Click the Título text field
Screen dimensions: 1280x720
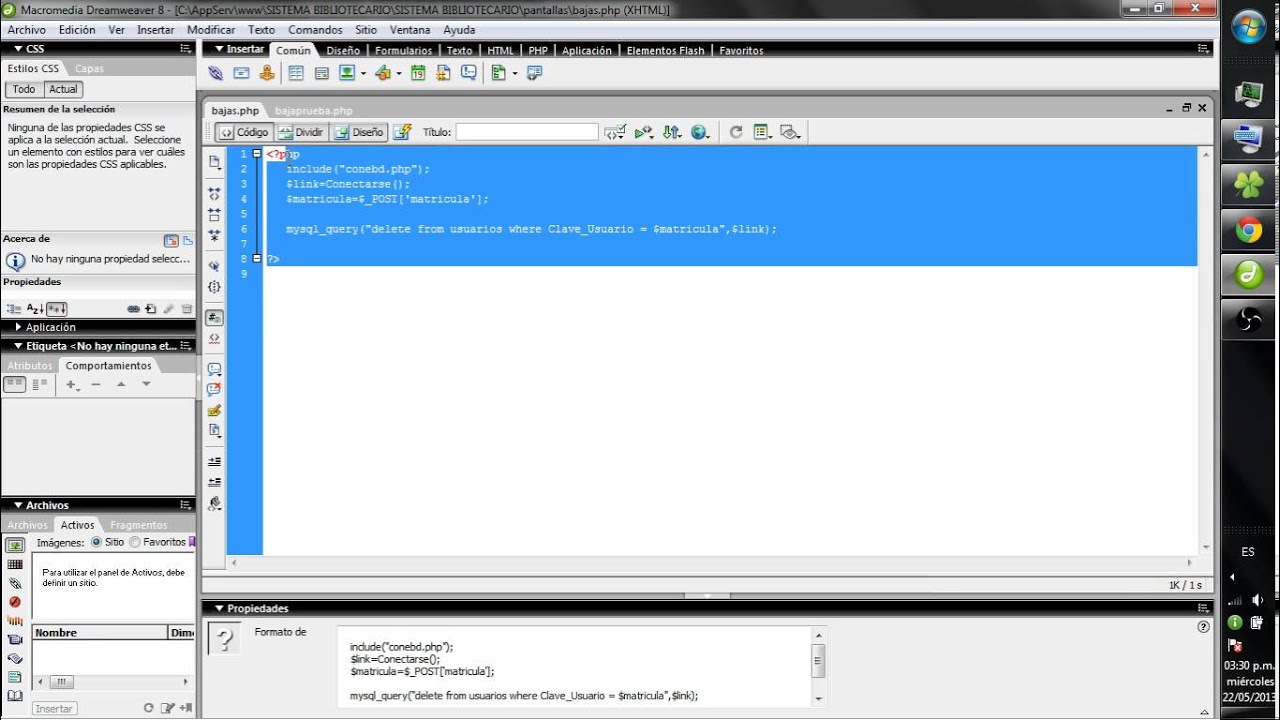click(527, 132)
